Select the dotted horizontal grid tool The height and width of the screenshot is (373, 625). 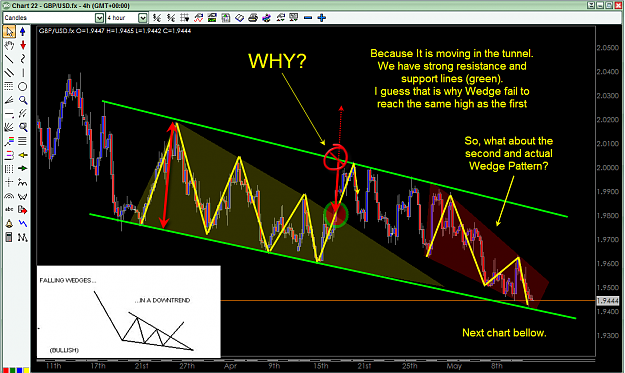tap(9, 86)
